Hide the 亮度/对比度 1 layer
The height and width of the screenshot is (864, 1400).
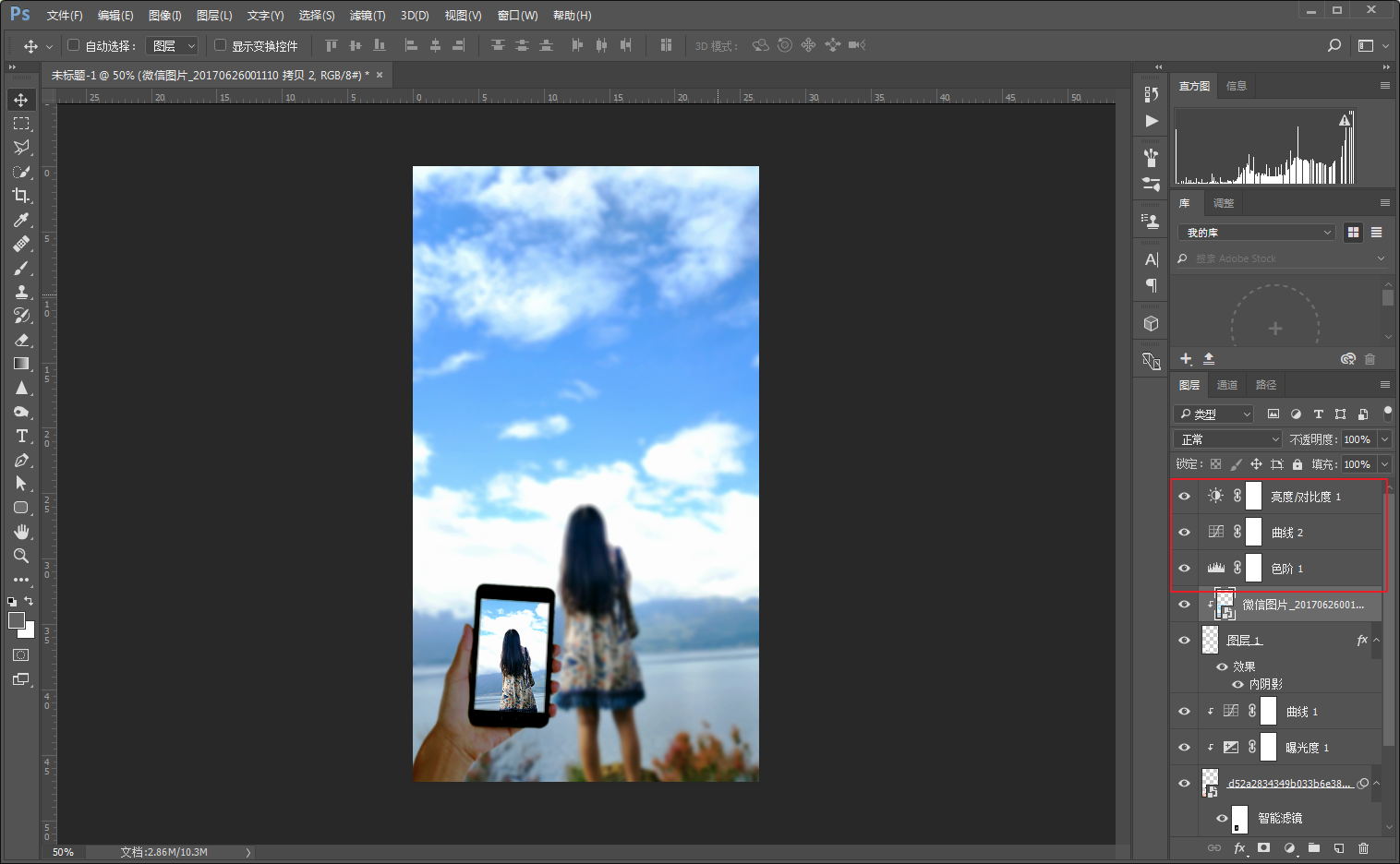(1184, 497)
